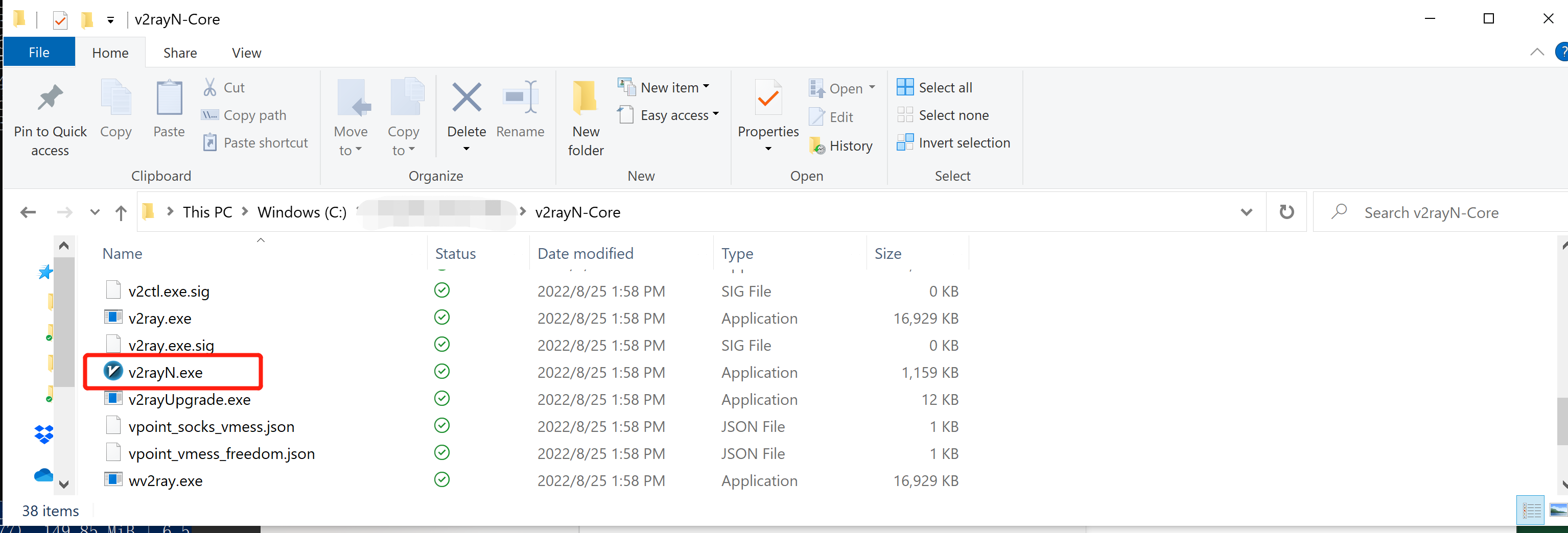Click Cut scissors icon
1568x533 pixels.
pos(210,87)
